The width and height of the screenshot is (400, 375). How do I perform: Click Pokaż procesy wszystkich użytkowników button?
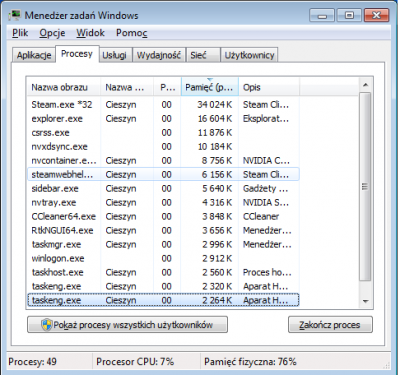(x=127, y=325)
